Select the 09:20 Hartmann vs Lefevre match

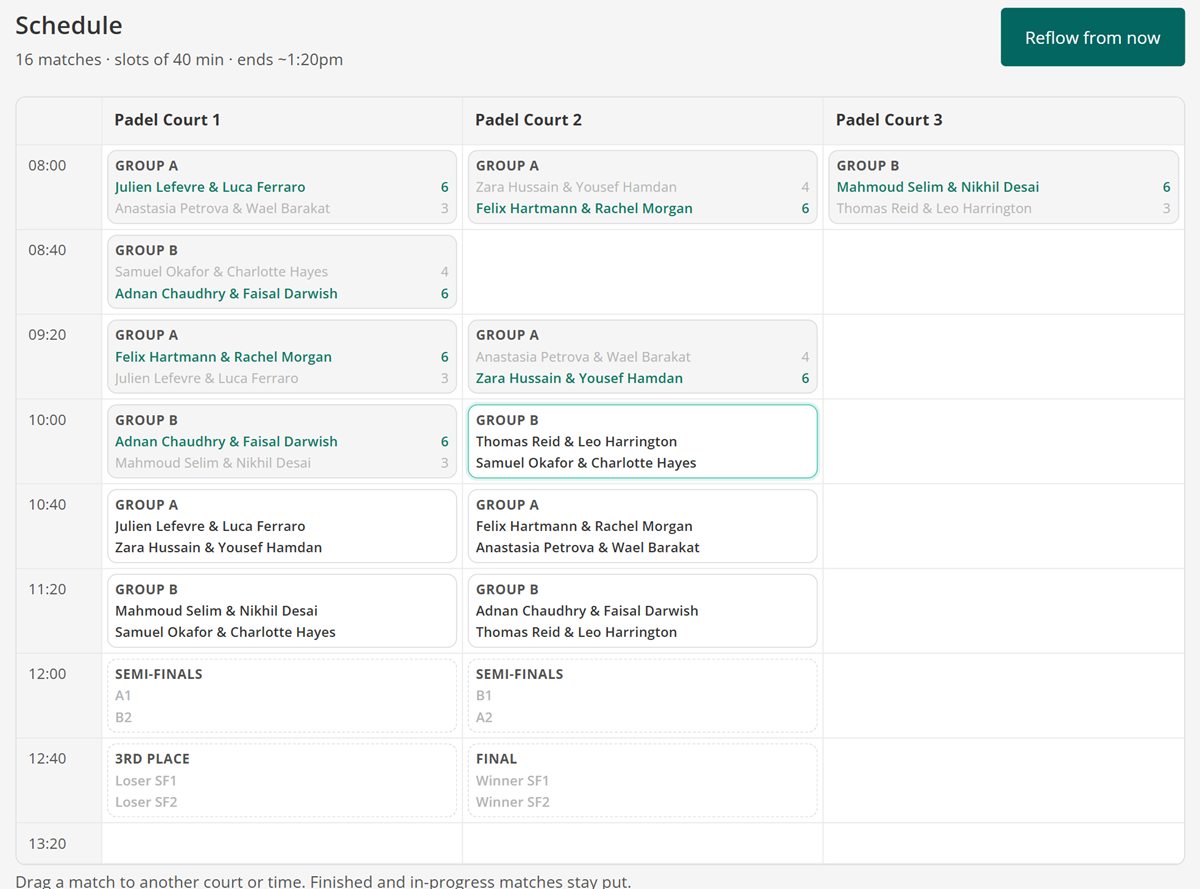(x=282, y=356)
